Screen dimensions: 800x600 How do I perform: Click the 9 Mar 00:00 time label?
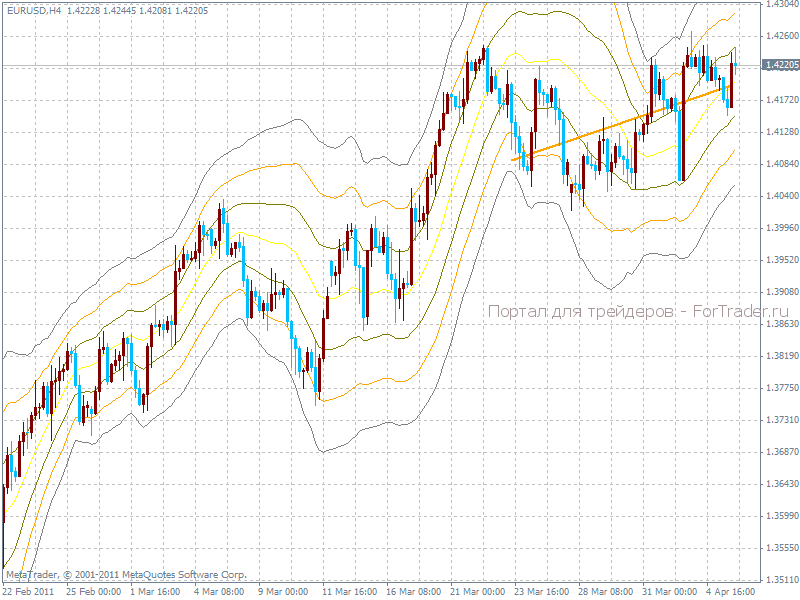point(285,591)
